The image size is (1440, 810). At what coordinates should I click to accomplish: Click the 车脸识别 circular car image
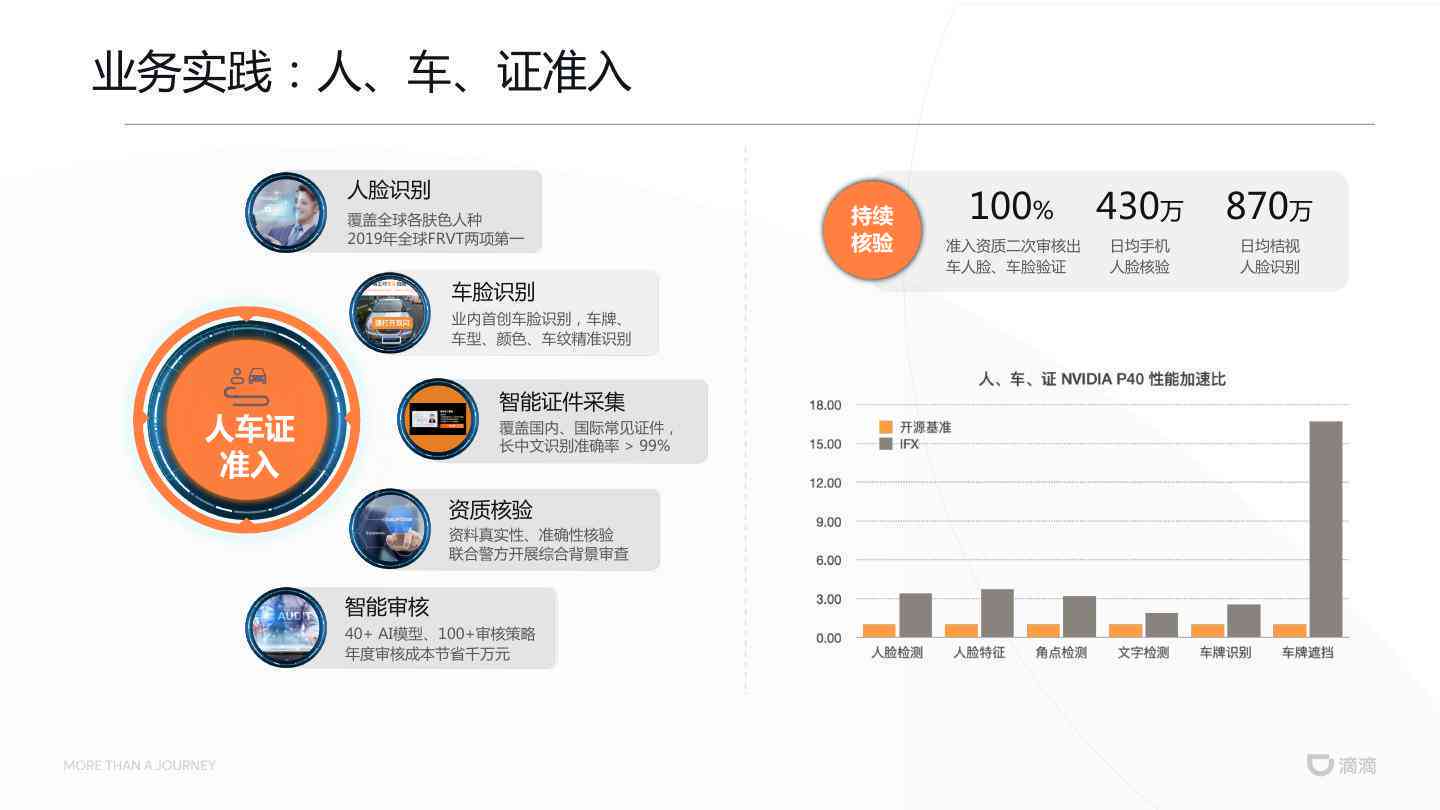pos(390,312)
